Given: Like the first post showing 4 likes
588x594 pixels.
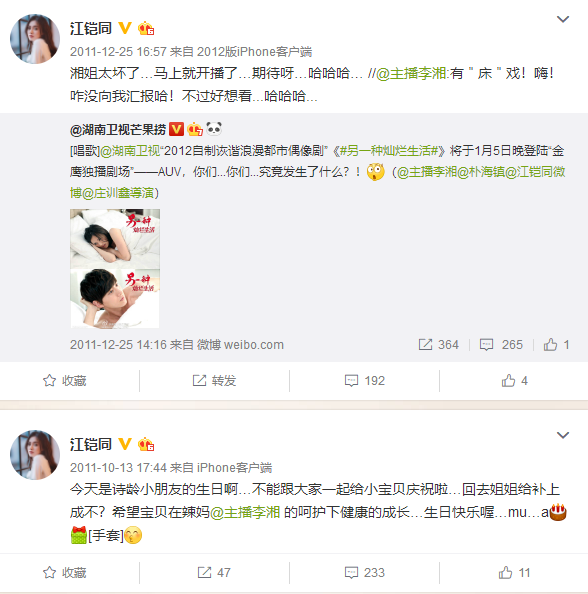Looking at the screenshot, I should (x=514, y=380).
